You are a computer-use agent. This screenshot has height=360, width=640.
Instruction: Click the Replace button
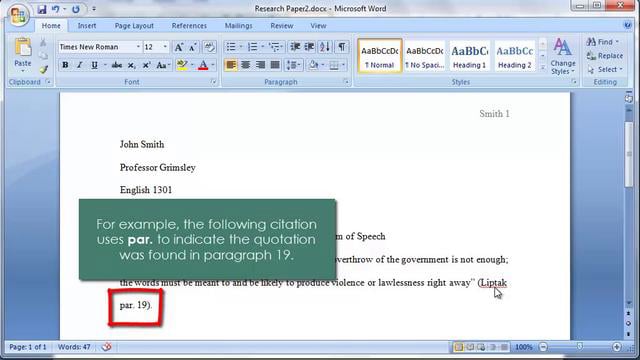604,56
